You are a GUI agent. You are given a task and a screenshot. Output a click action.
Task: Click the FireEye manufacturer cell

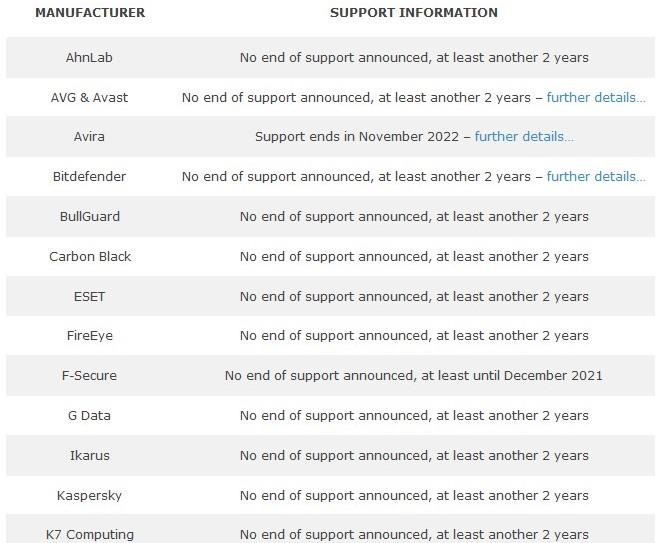pyautogui.click(x=90, y=336)
